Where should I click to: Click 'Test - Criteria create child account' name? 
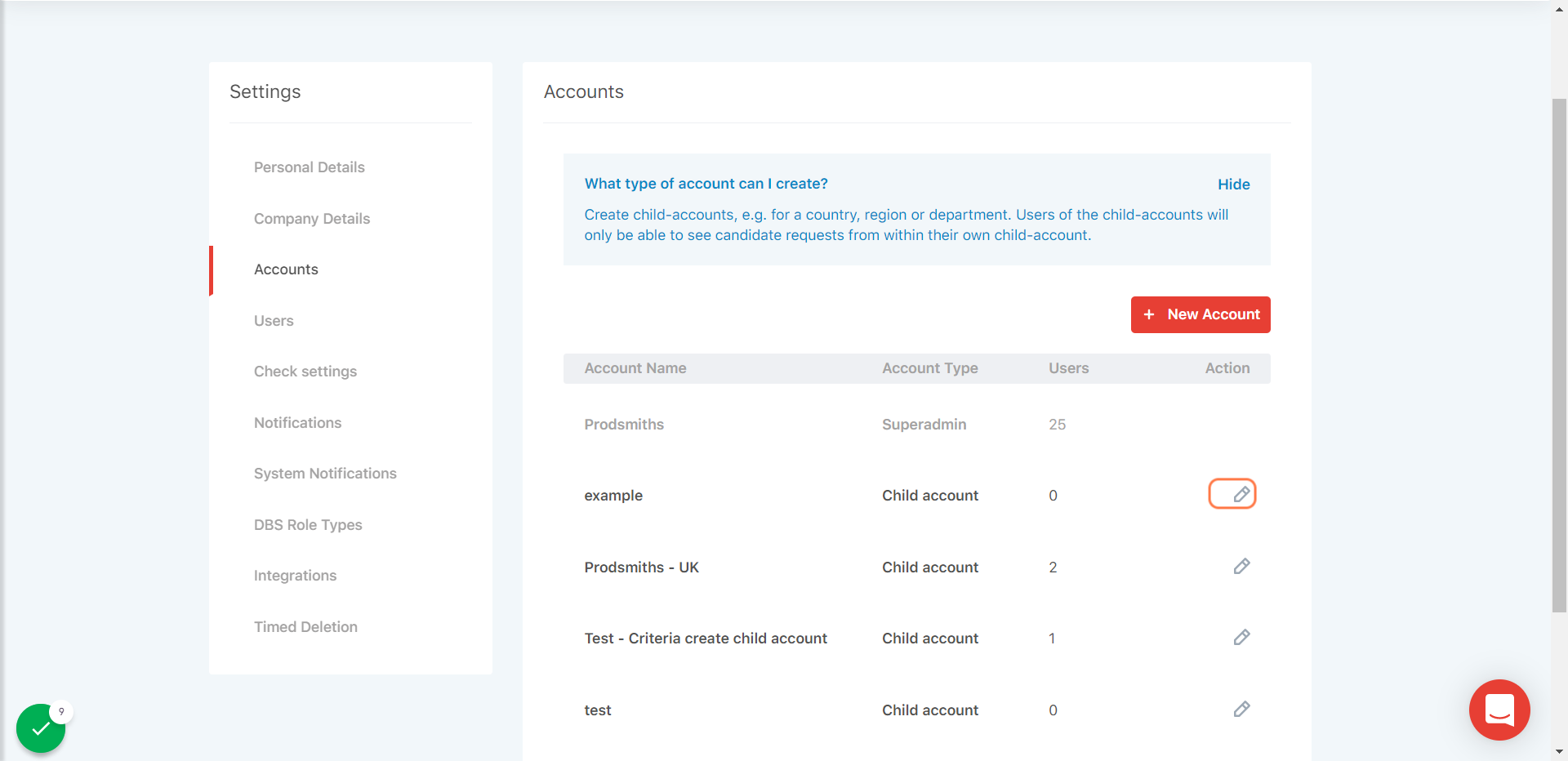706,639
